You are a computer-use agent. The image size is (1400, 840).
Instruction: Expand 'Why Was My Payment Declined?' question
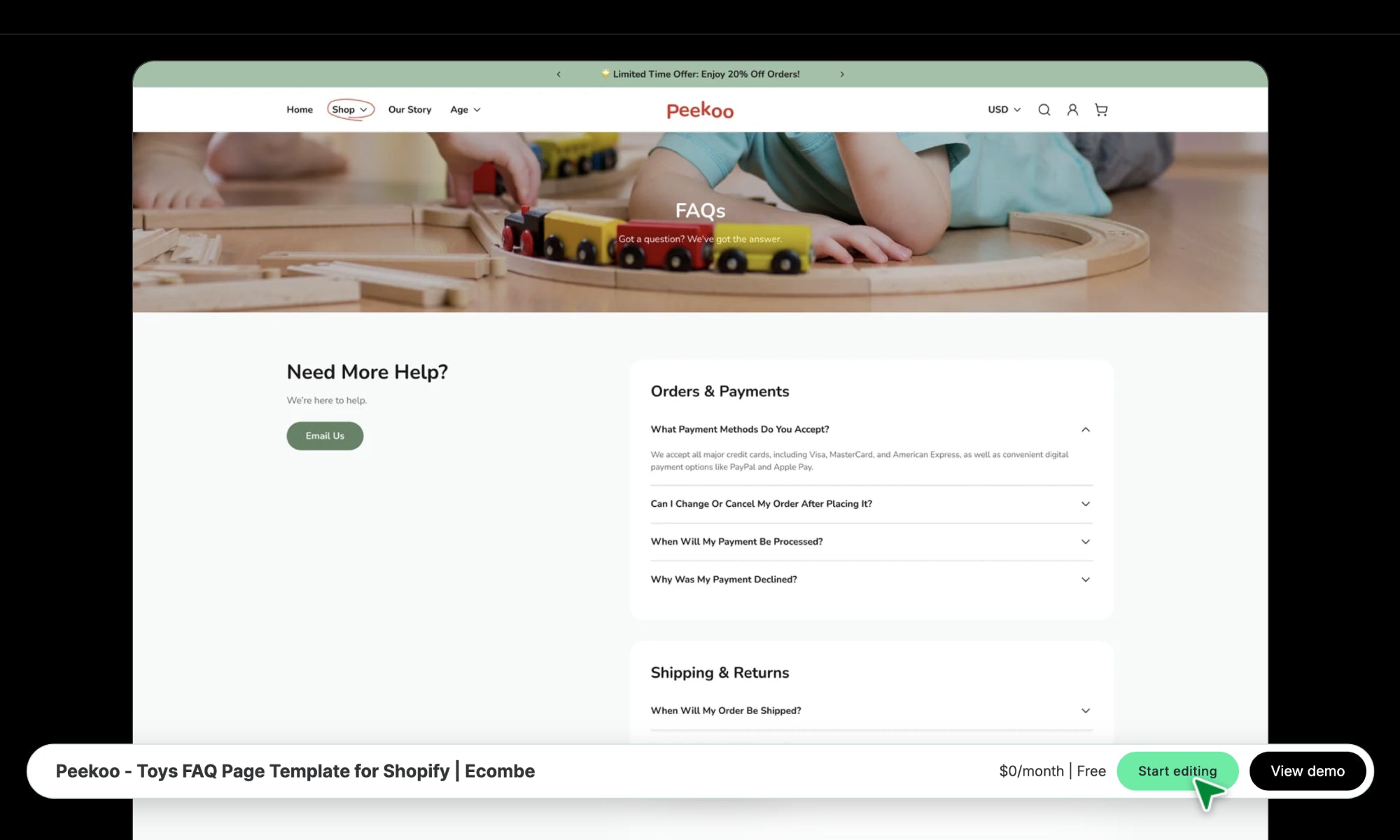point(871,580)
